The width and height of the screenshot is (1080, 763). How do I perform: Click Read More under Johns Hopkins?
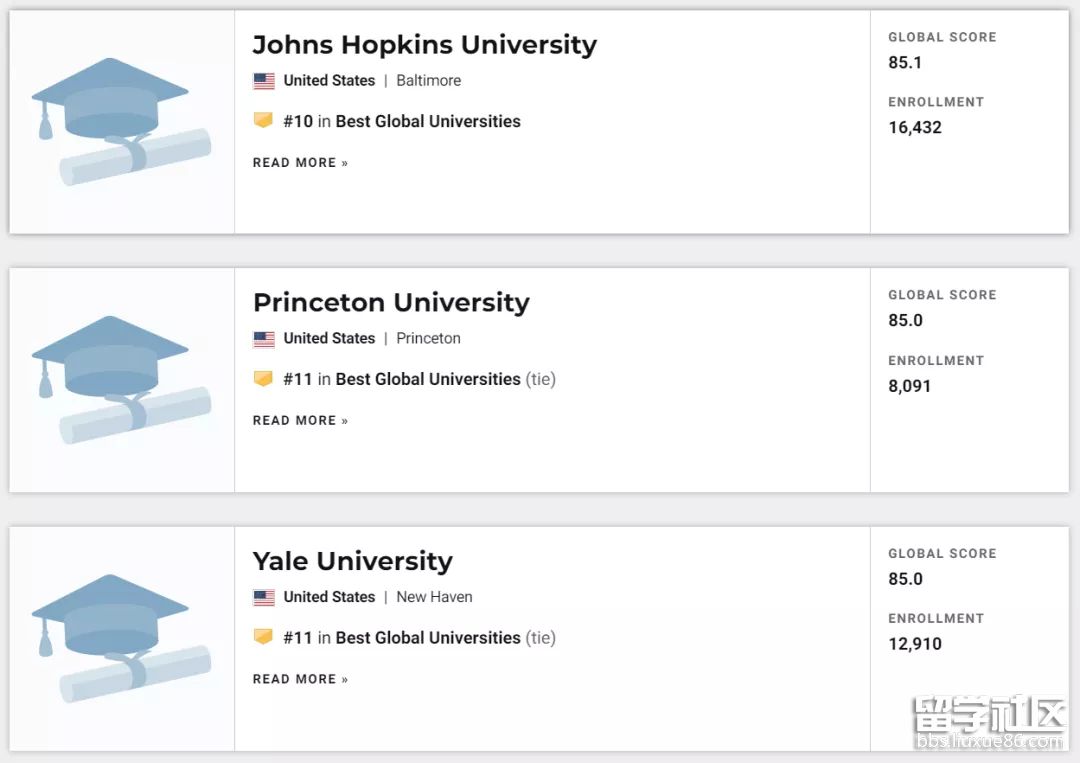pos(300,163)
